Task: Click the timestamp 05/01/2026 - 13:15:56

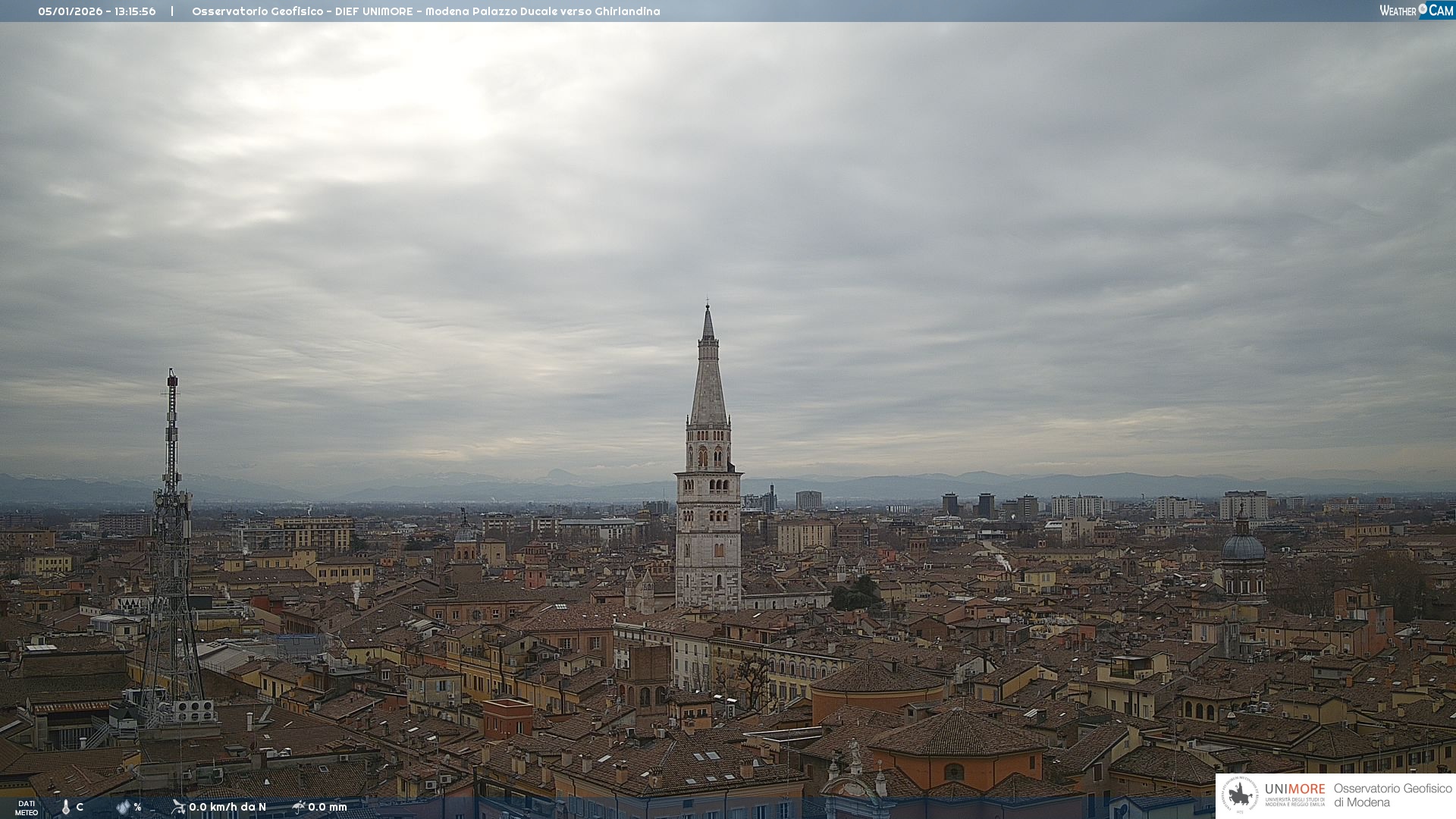Action: click(97, 11)
